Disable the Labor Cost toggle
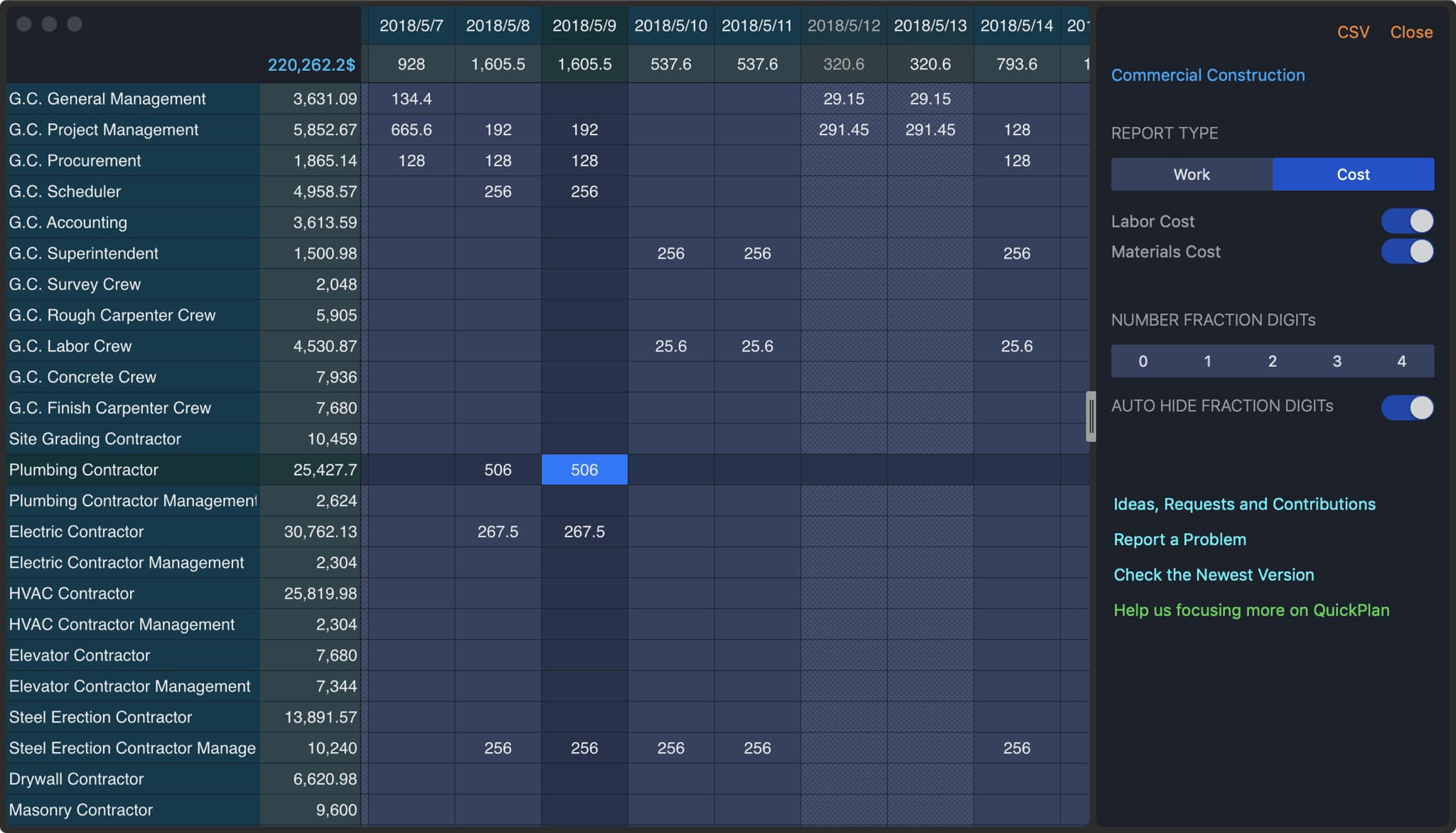 click(x=1408, y=220)
